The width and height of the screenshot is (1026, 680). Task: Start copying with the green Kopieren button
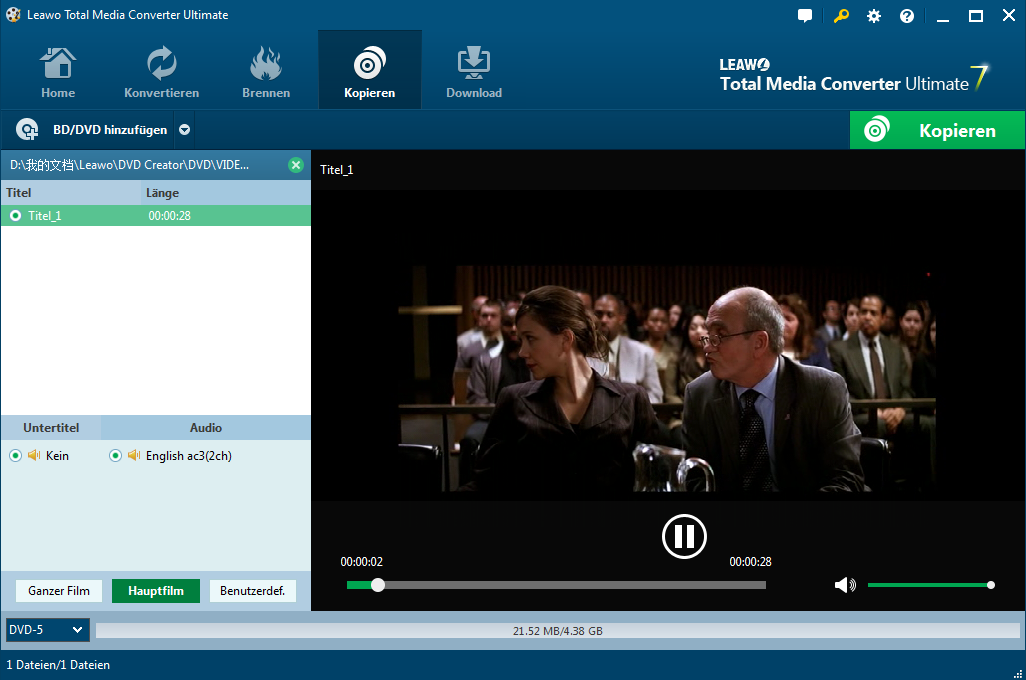point(937,130)
